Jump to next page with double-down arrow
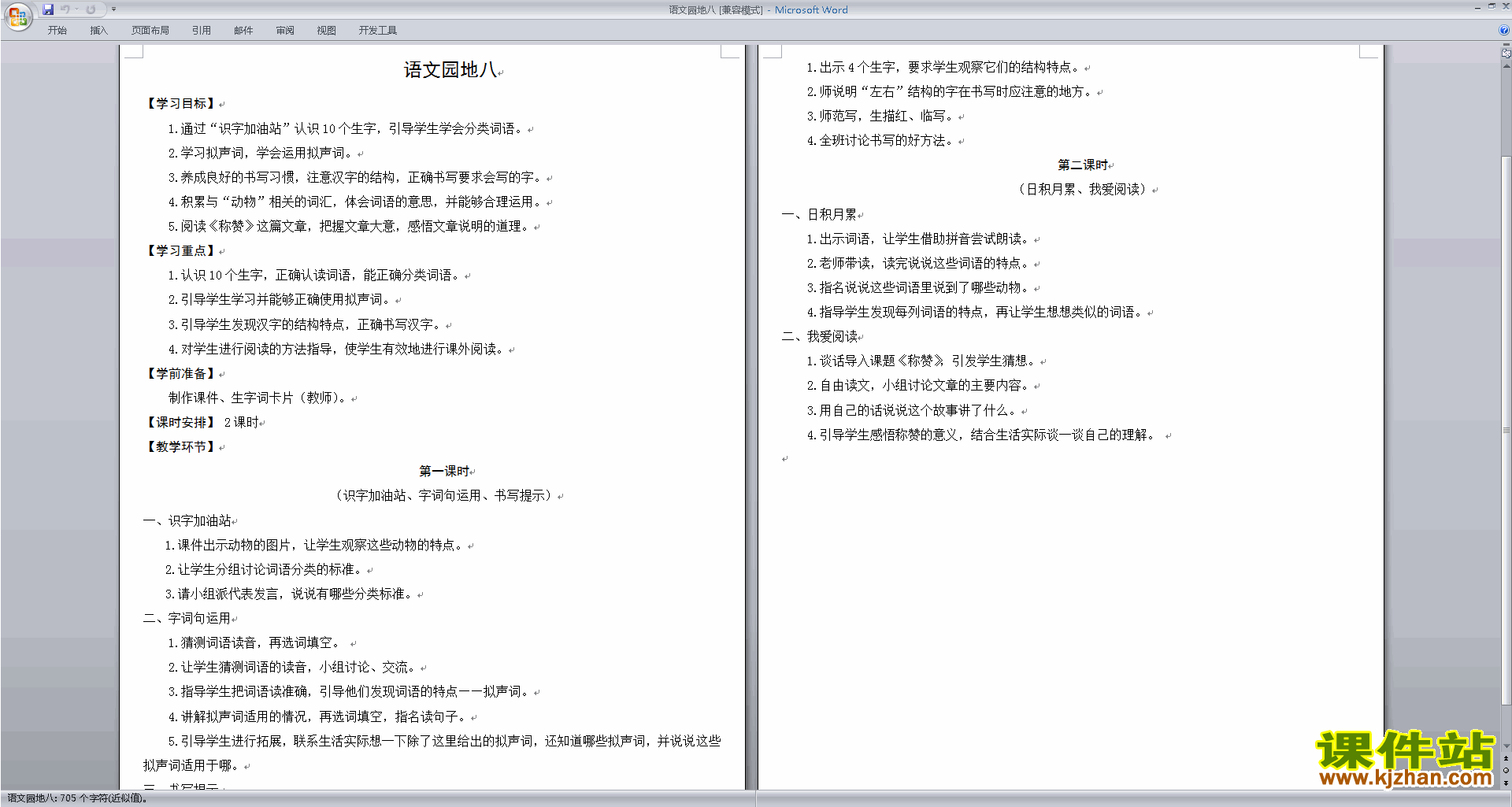Image resolution: width=1512 pixels, height=807 pixels. point(1506,783)
